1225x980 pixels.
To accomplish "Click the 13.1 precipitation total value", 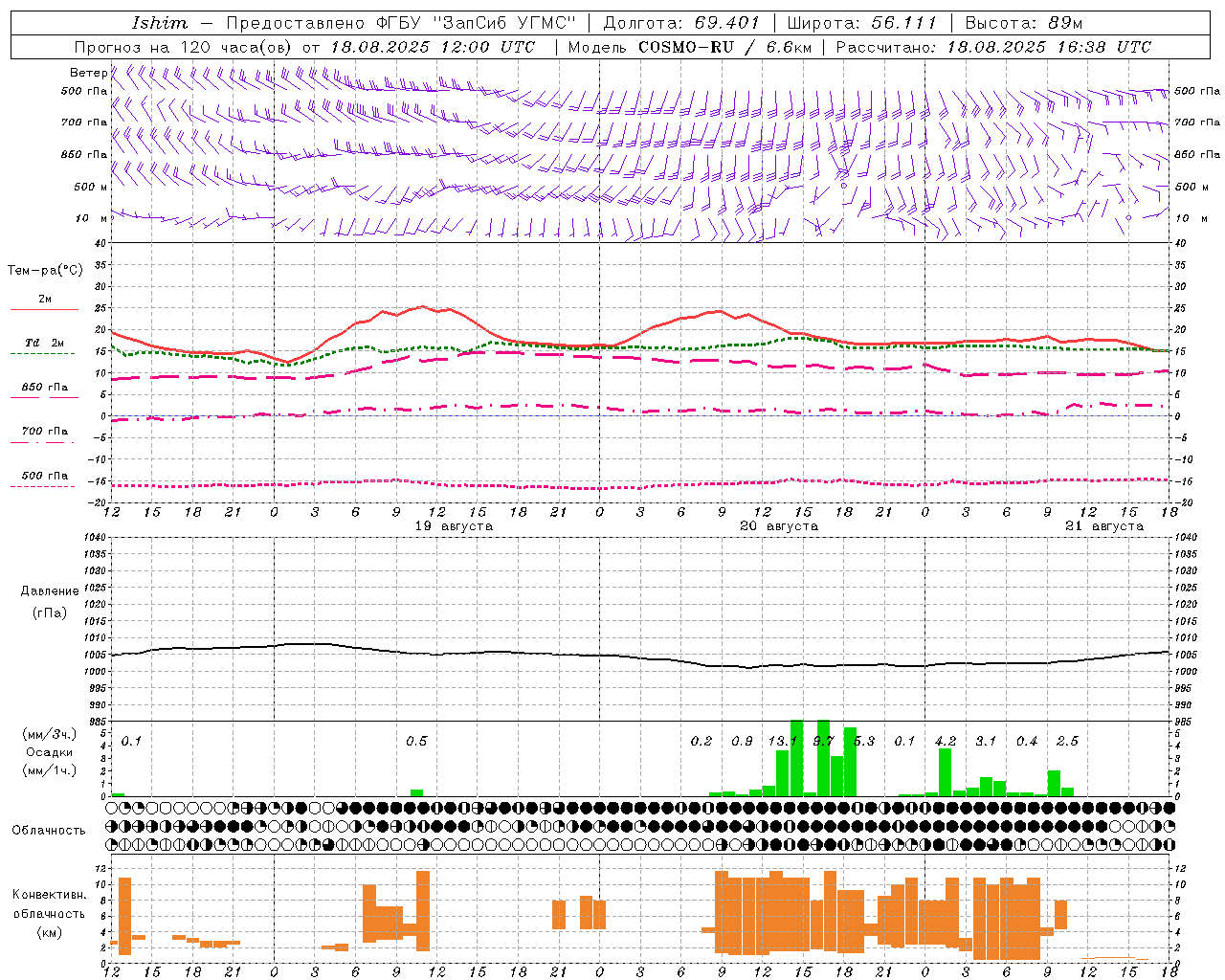I will pos(782,742).
